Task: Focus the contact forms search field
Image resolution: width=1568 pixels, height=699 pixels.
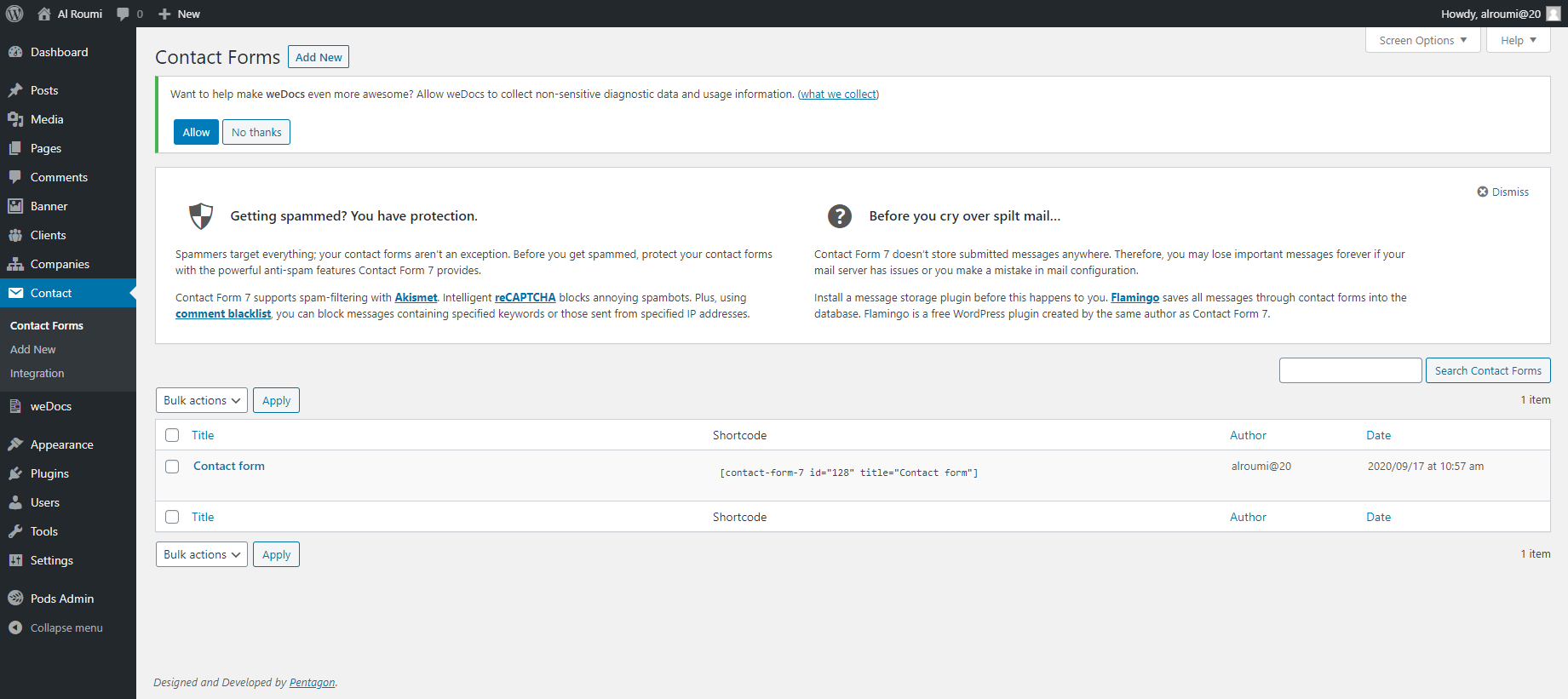Action: click(x=1351, y=370)
